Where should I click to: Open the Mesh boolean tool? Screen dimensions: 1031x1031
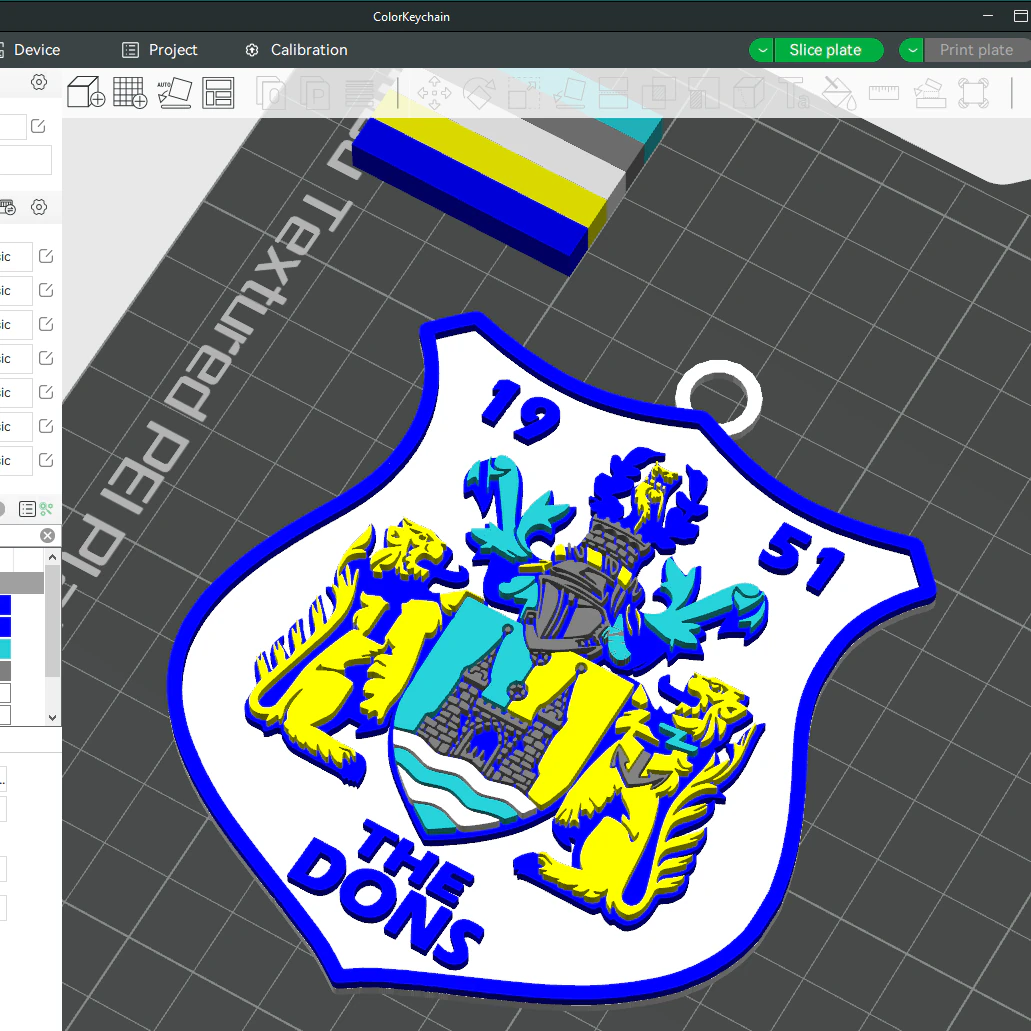(658, 93)
